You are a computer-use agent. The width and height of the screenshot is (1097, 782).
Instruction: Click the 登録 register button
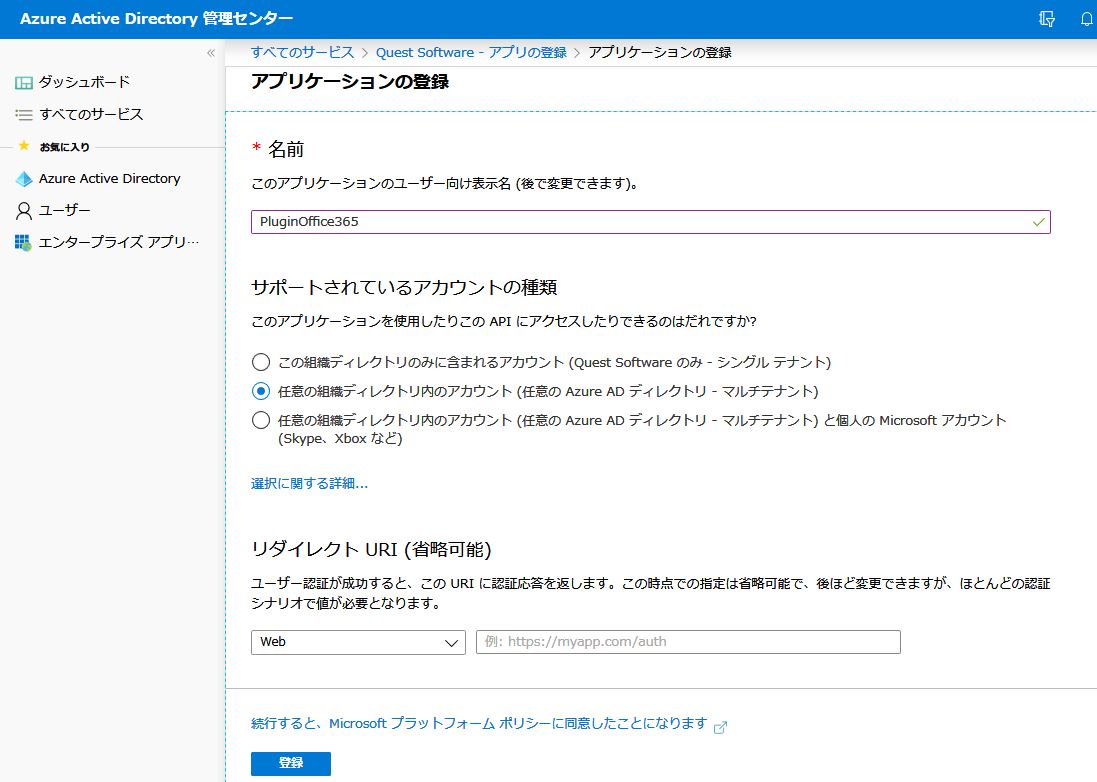pos(291,763)
